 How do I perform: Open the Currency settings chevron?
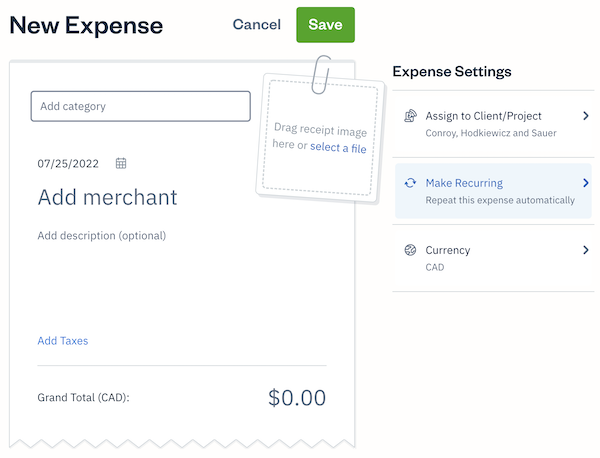click(586, 250)
